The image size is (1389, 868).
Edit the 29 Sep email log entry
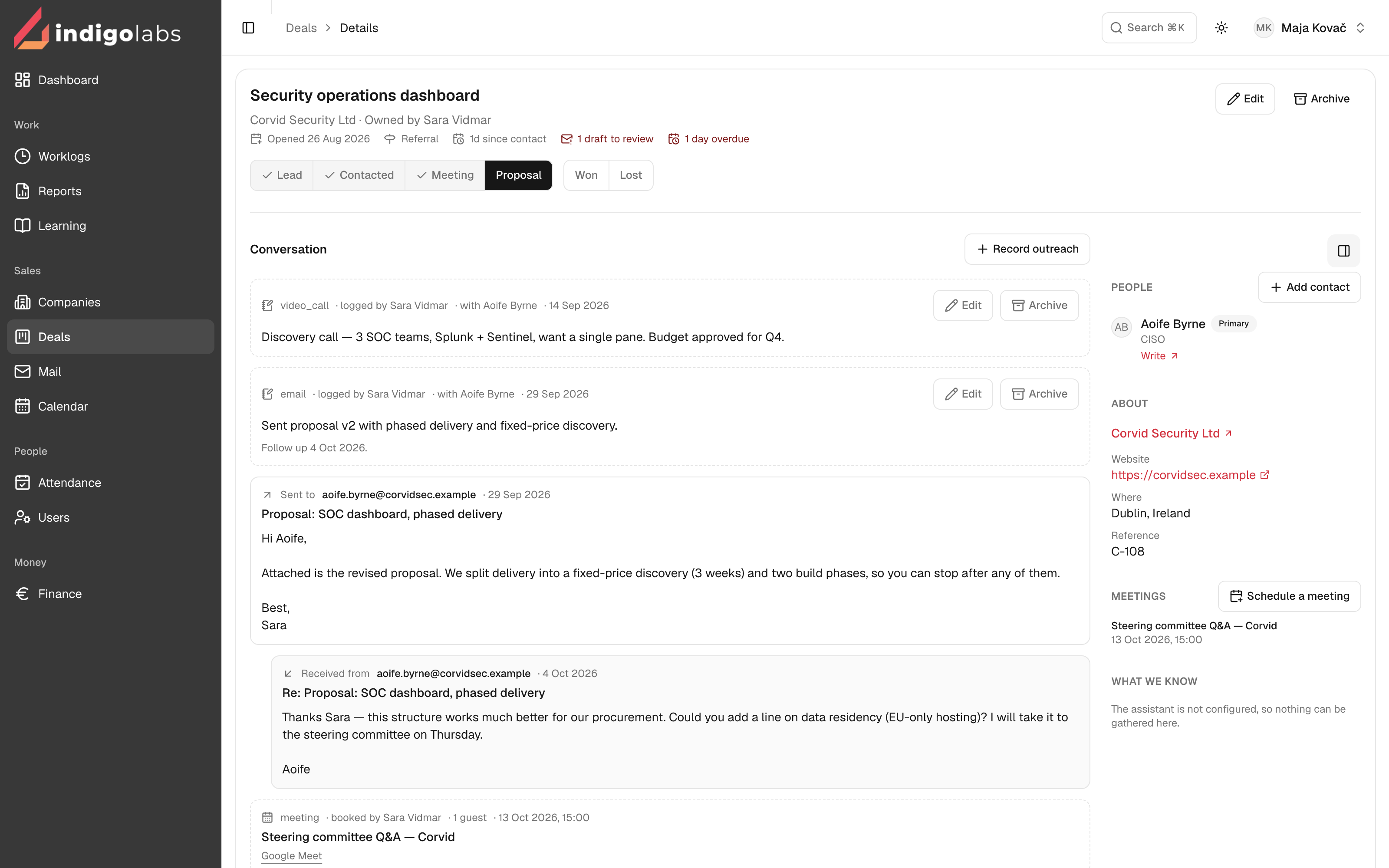[x=963, y=394]
